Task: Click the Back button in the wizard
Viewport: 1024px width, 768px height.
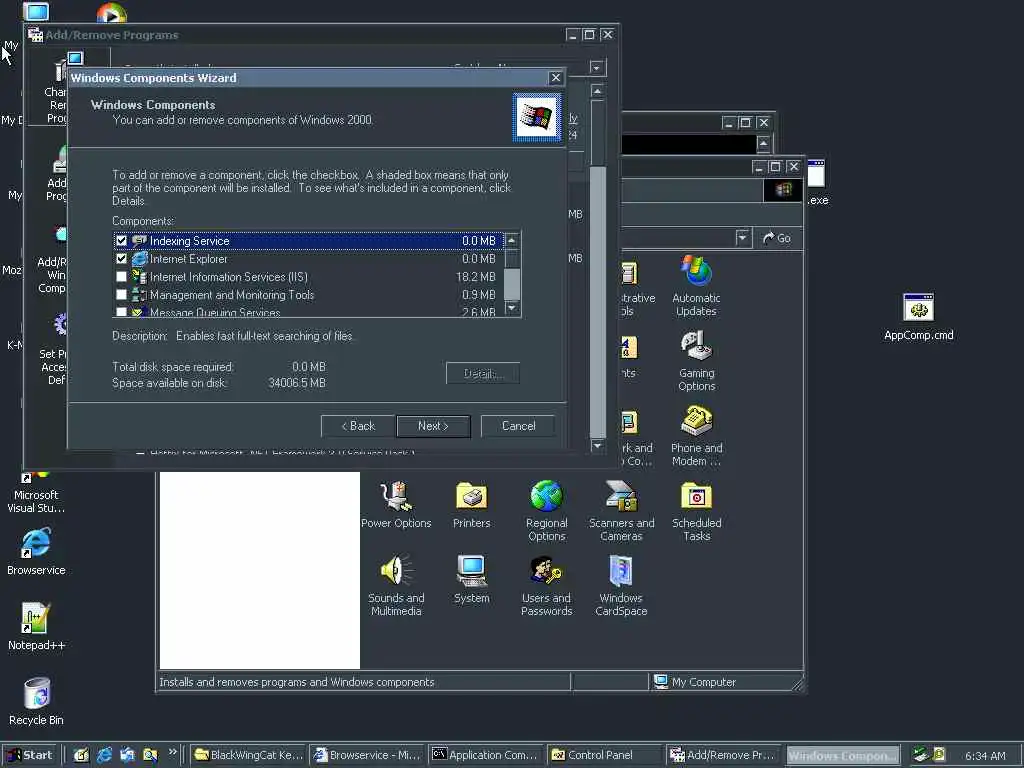Action: 359,426
